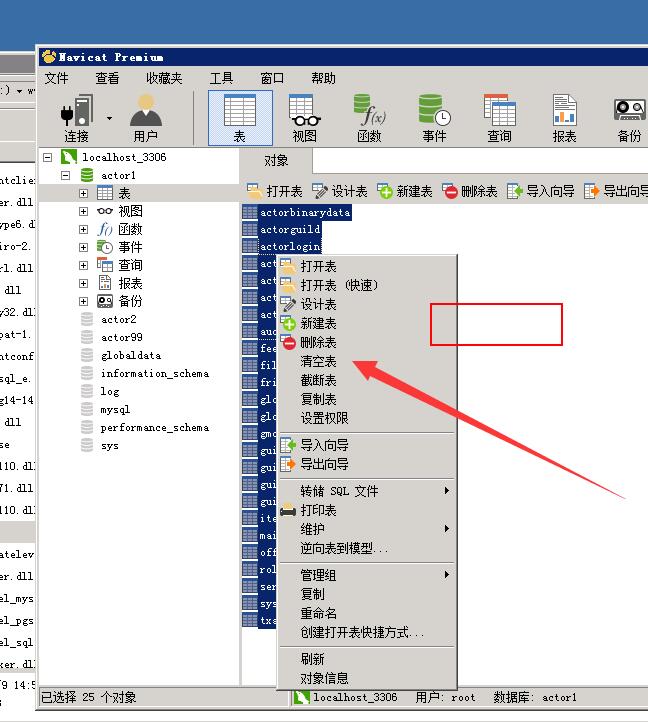
Task: Click the Report (报表) toolbar icon
Action: point(564,117)
